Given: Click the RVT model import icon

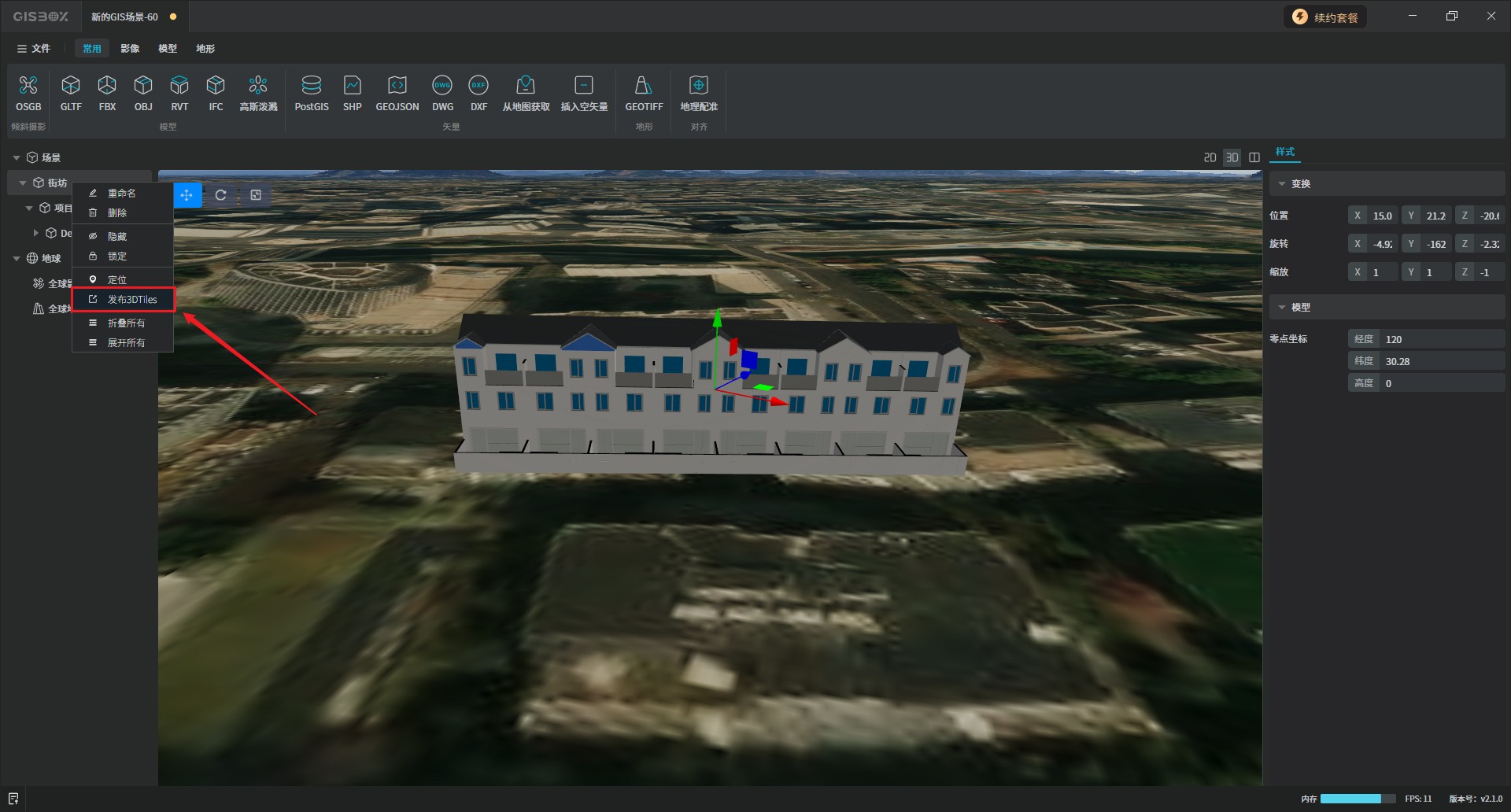Looking at the screenshot, I should (x=179, y=86).
